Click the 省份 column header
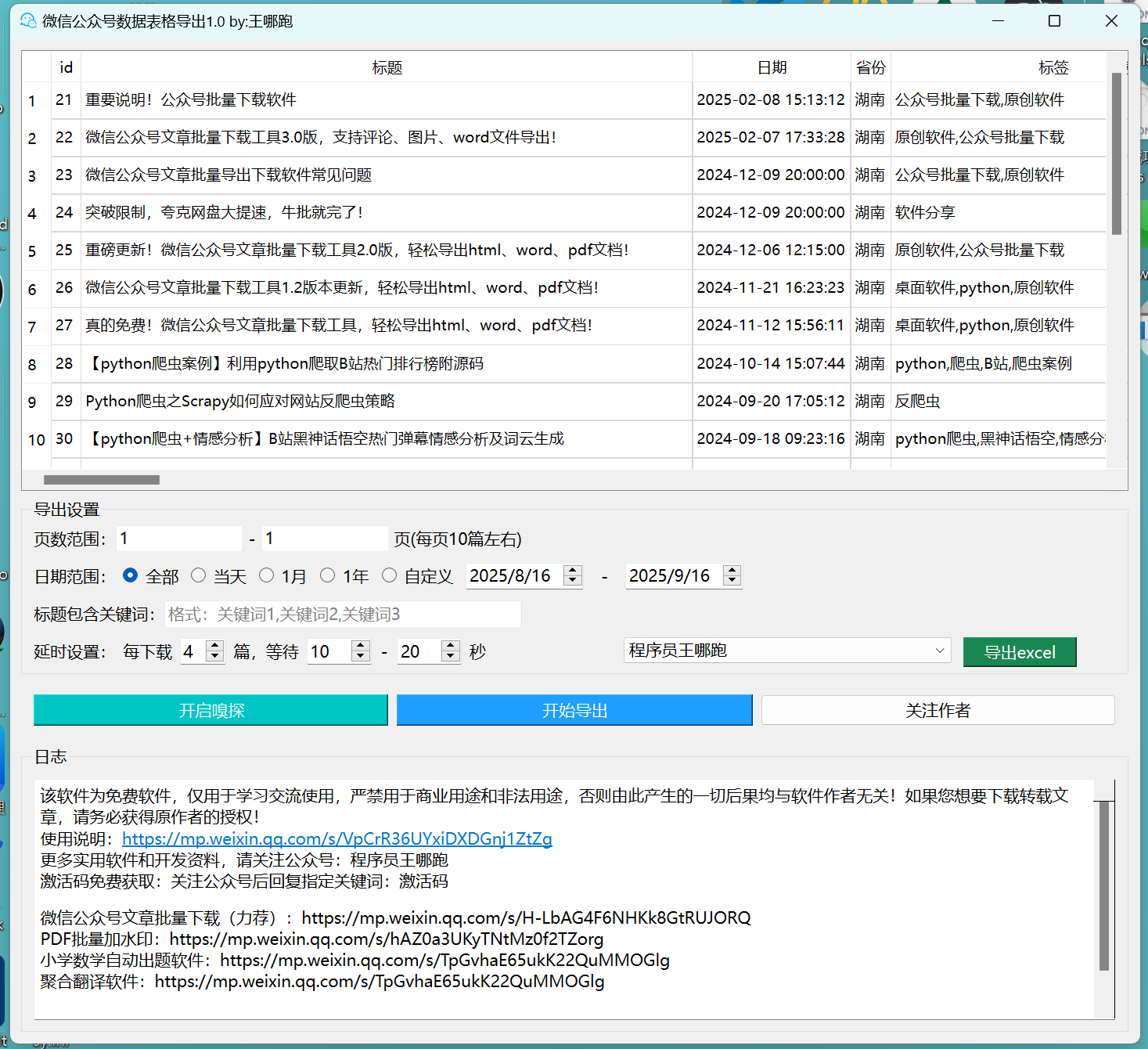The image size is (1148, 1049). coord(870,67)
